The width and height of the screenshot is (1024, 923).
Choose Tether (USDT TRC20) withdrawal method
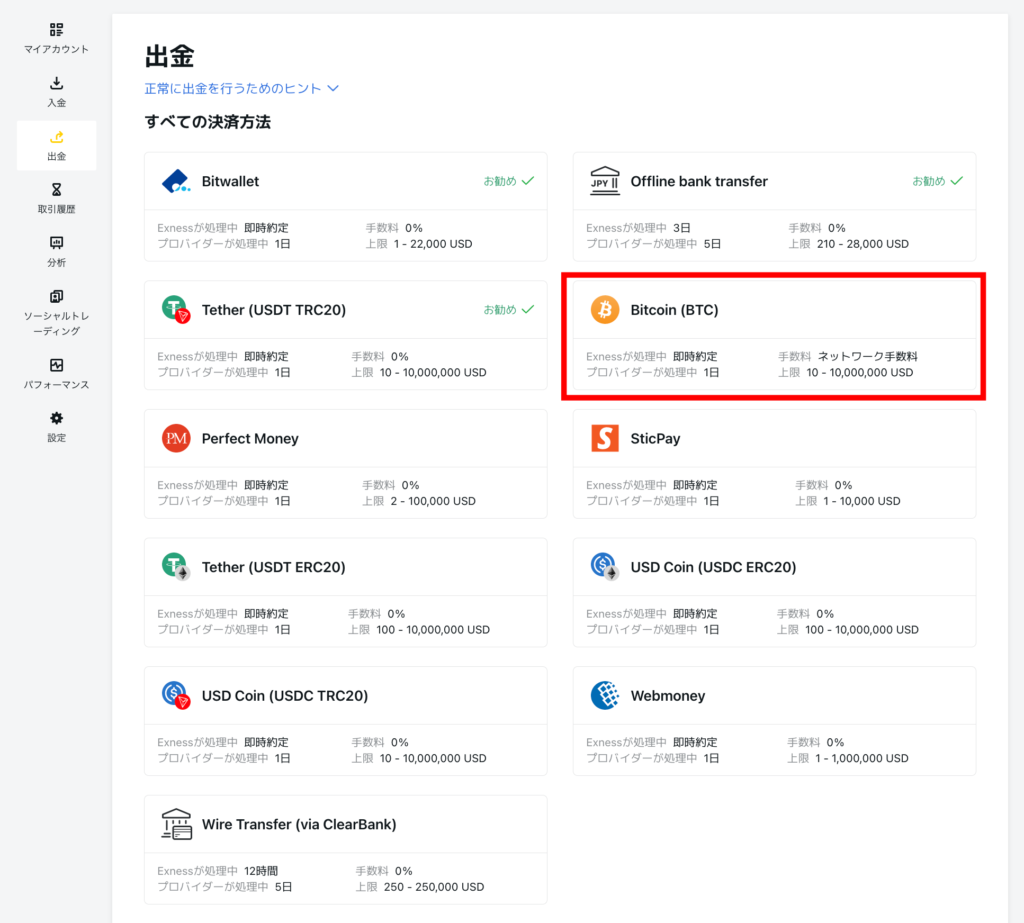coord(345,335)
